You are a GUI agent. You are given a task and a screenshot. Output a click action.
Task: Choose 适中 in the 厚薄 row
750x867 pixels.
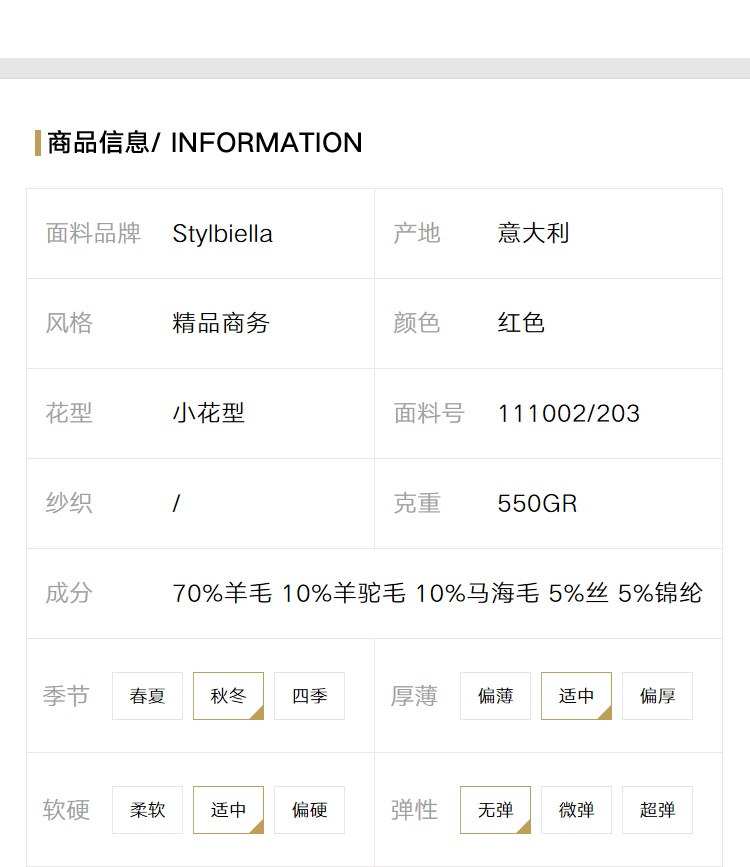[576, 696]
